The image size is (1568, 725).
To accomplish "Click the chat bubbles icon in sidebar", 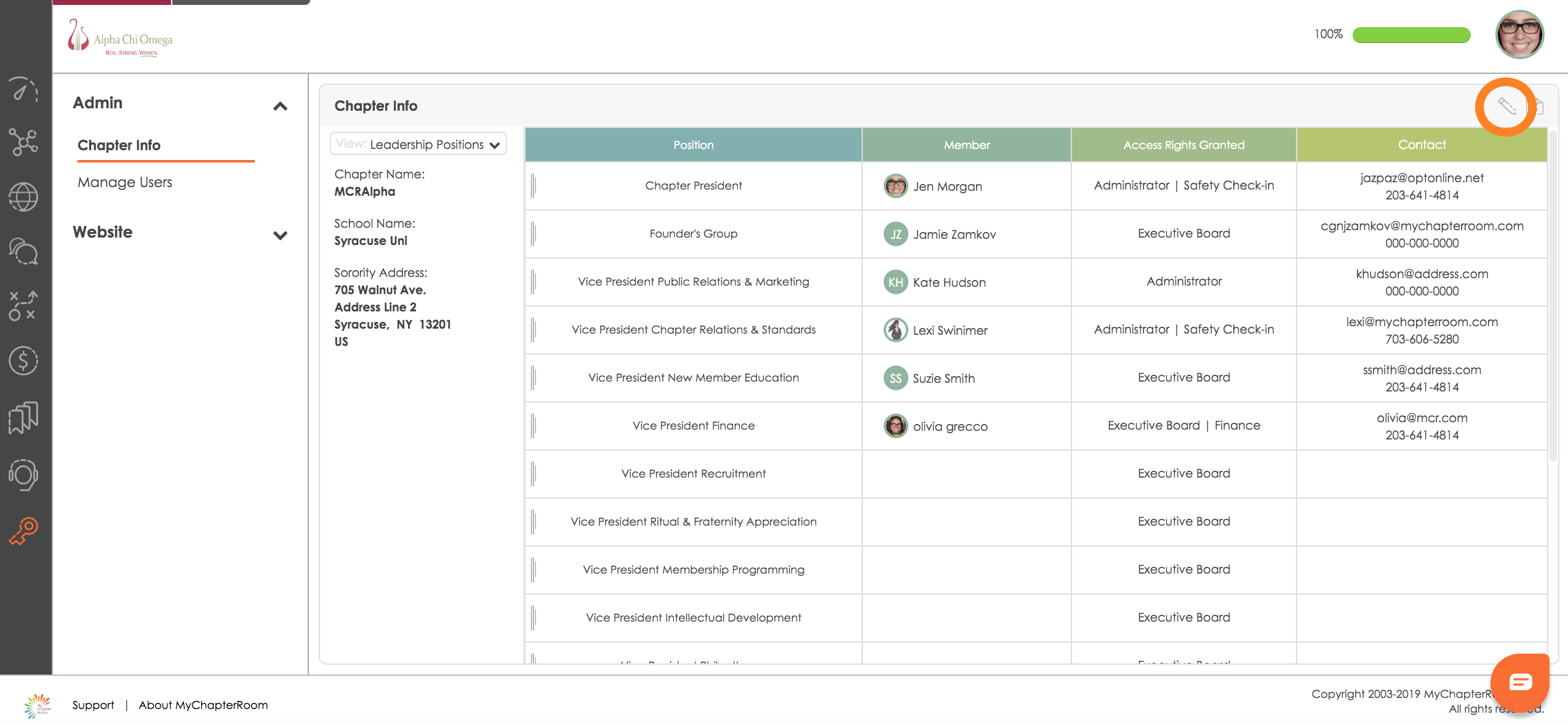I will click(23, 251).
